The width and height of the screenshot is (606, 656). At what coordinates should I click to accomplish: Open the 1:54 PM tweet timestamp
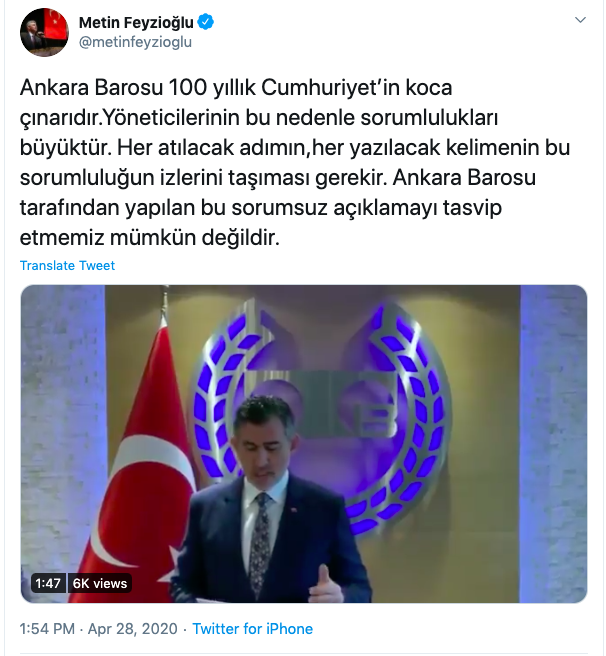[47, 628]
